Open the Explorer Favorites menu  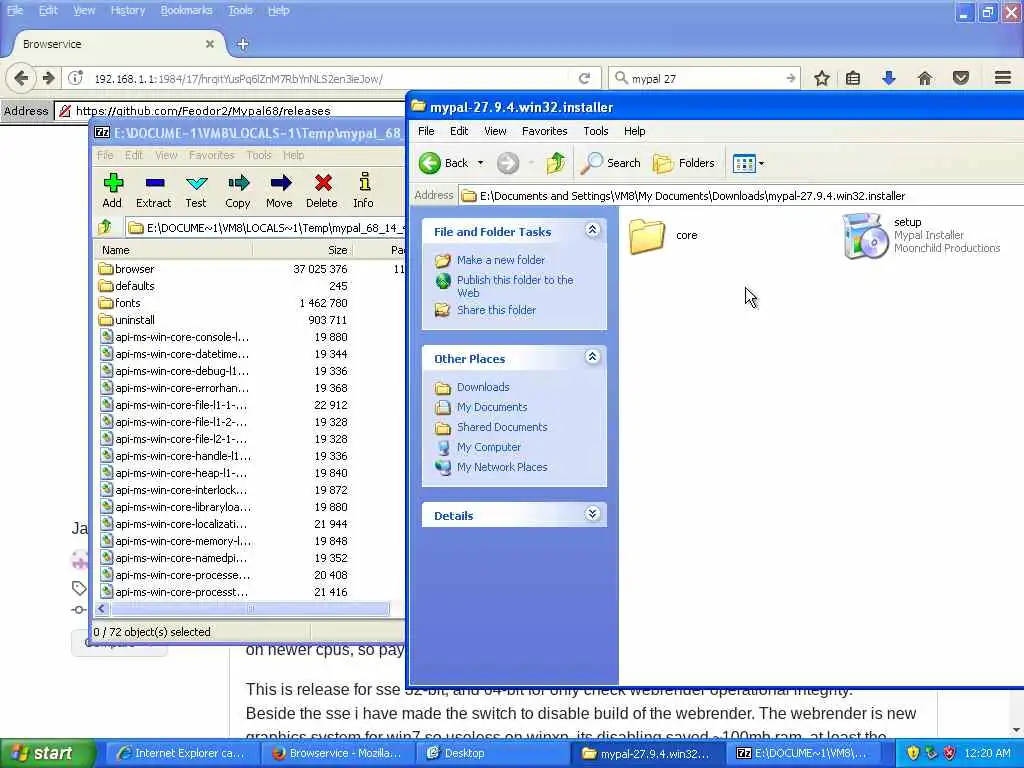545,131
